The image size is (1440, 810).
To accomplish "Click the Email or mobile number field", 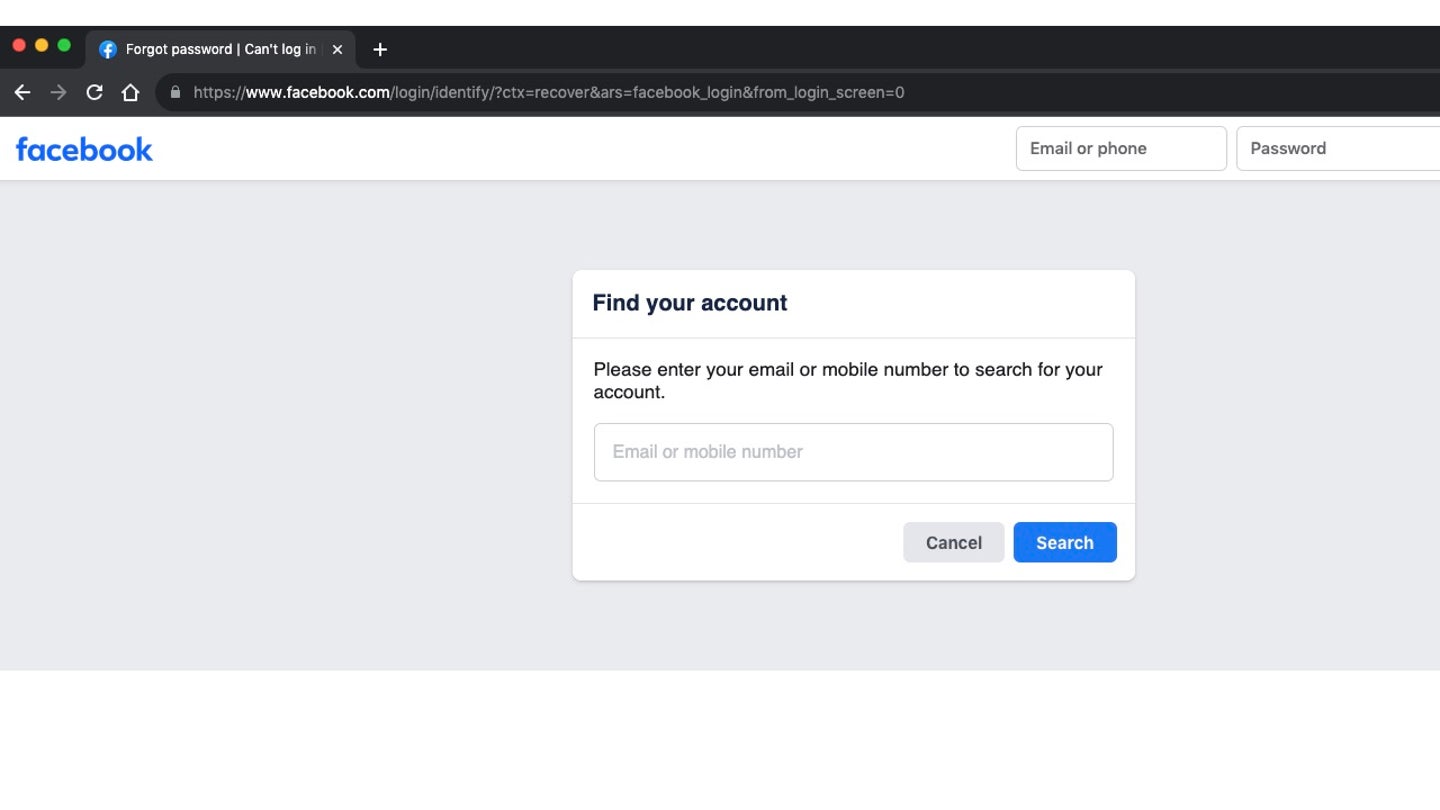I will [x=853, y=452].
